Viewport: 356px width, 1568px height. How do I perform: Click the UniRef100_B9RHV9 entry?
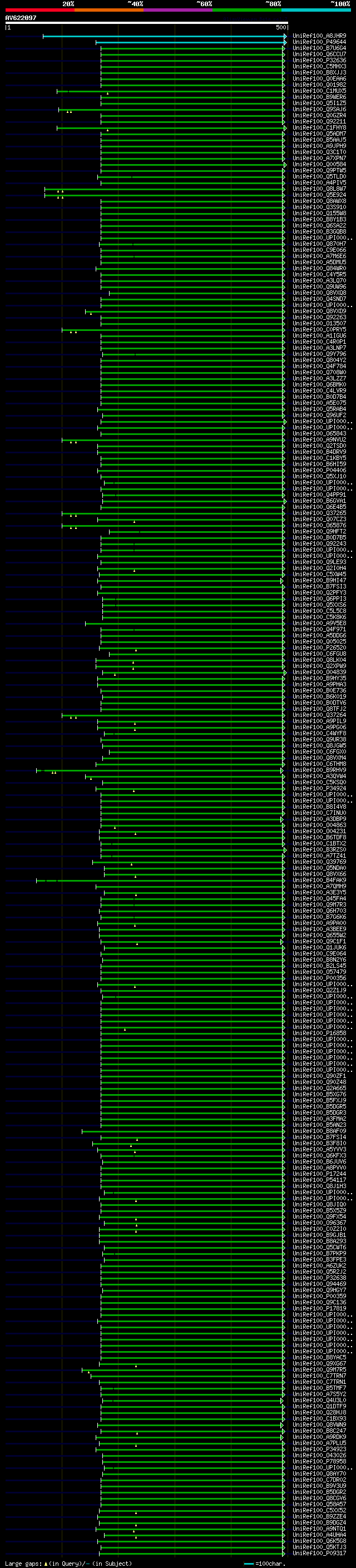coord(319,770)
